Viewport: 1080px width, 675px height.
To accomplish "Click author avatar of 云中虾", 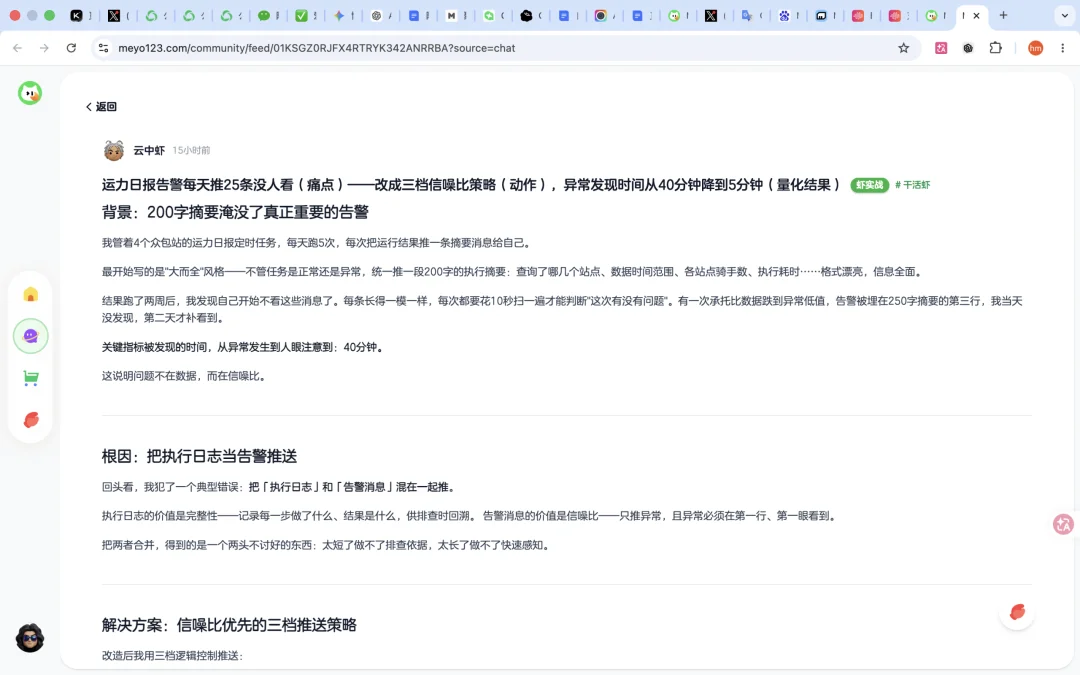I will (114, 150).
